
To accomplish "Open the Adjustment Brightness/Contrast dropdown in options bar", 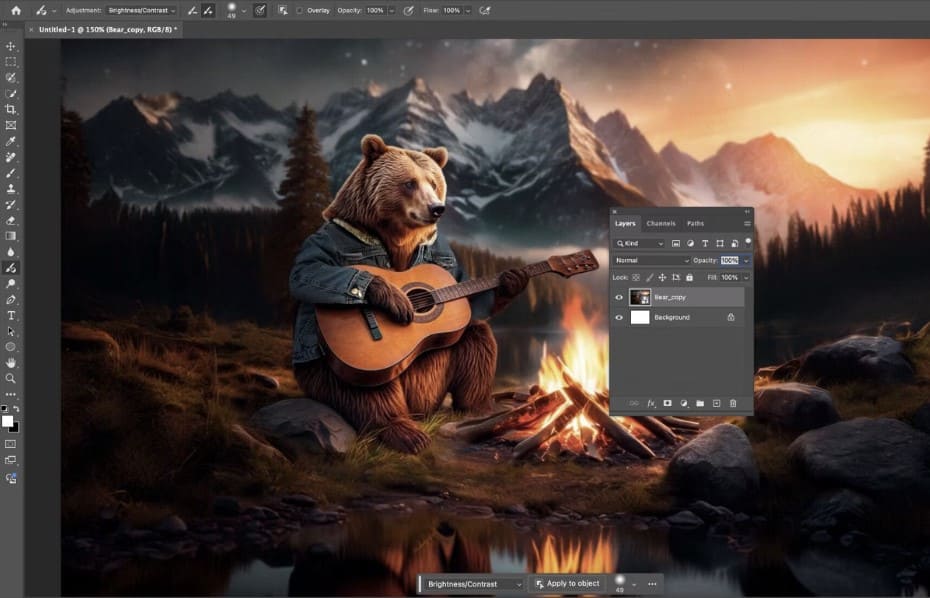I will [141, 10].
